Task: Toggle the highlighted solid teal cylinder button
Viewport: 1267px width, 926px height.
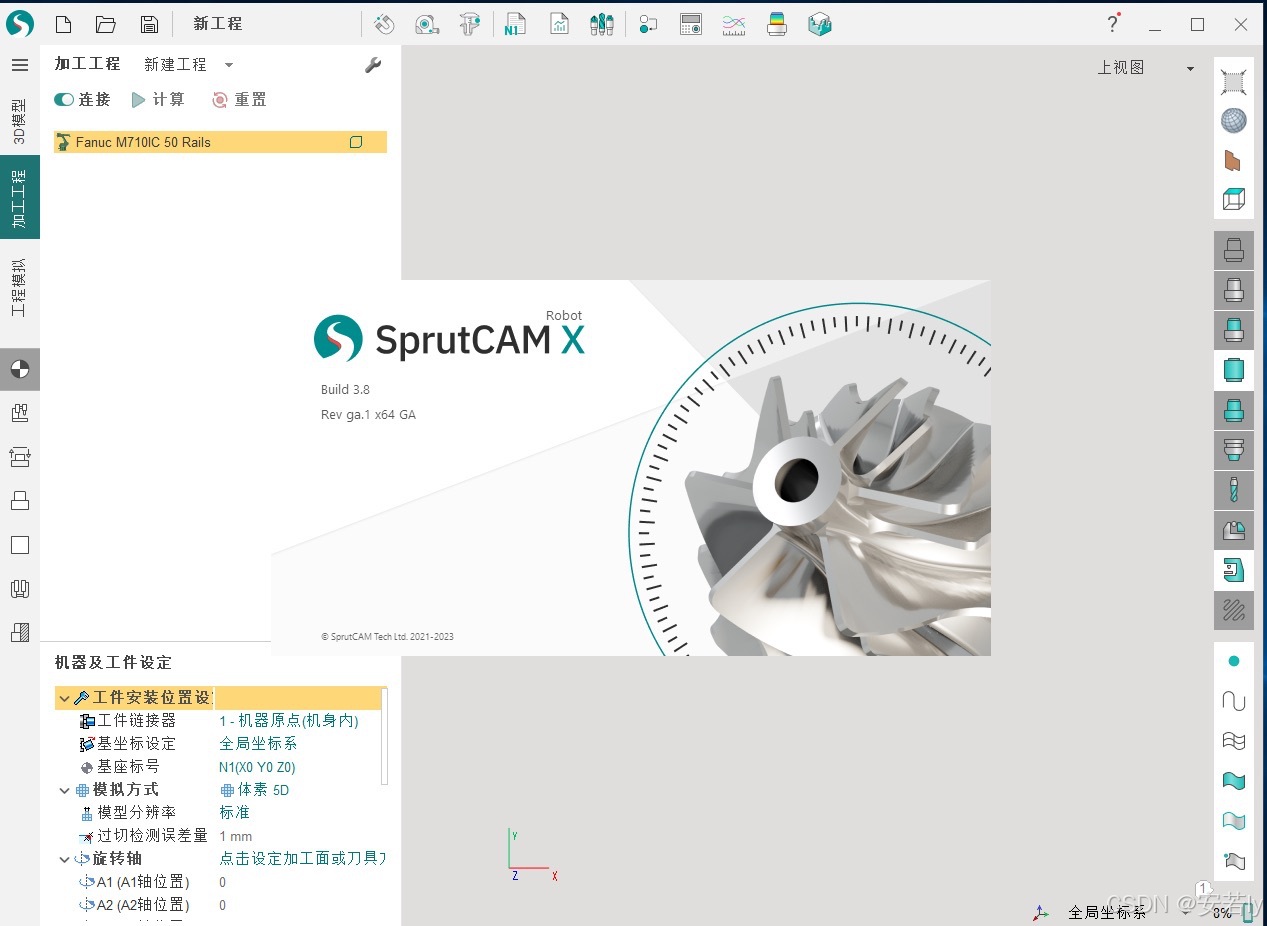Action: [x=1234, y=370]
